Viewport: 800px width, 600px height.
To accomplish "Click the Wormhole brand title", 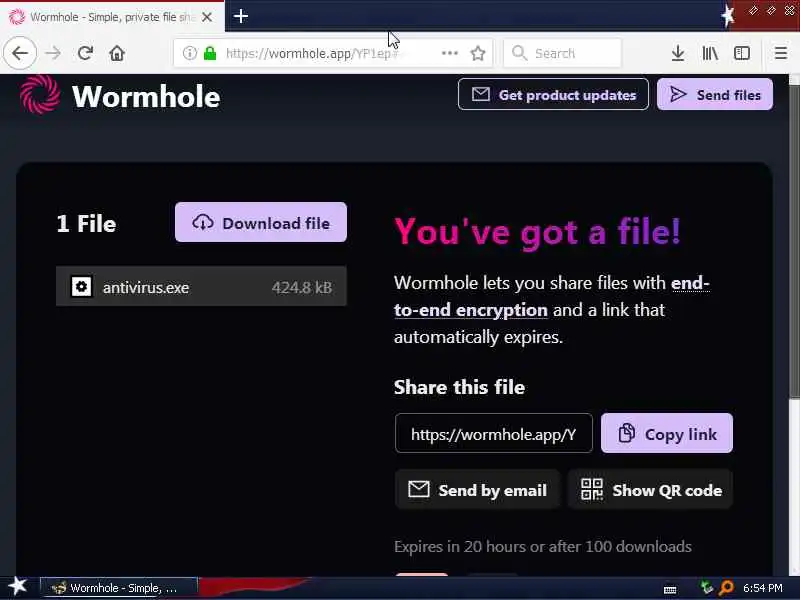I will click(x=146, y=96).
